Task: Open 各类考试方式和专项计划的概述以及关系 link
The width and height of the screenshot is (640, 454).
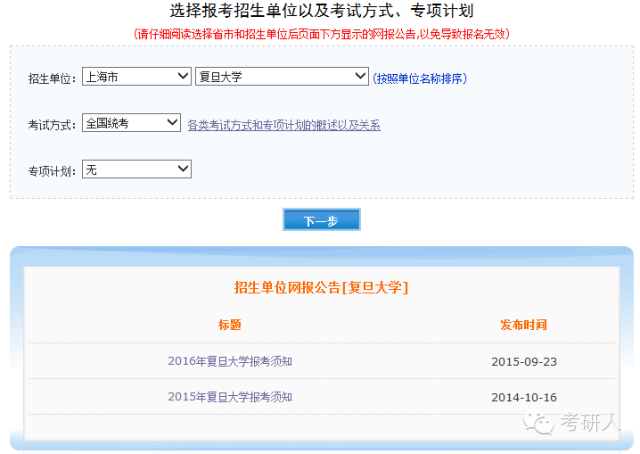Action: tap(284, 125)
